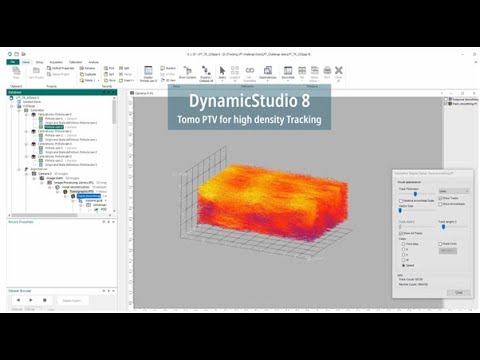Select the Speed color radio button
Viewport: 480px width, 360px height.
[x=404, y=265]
